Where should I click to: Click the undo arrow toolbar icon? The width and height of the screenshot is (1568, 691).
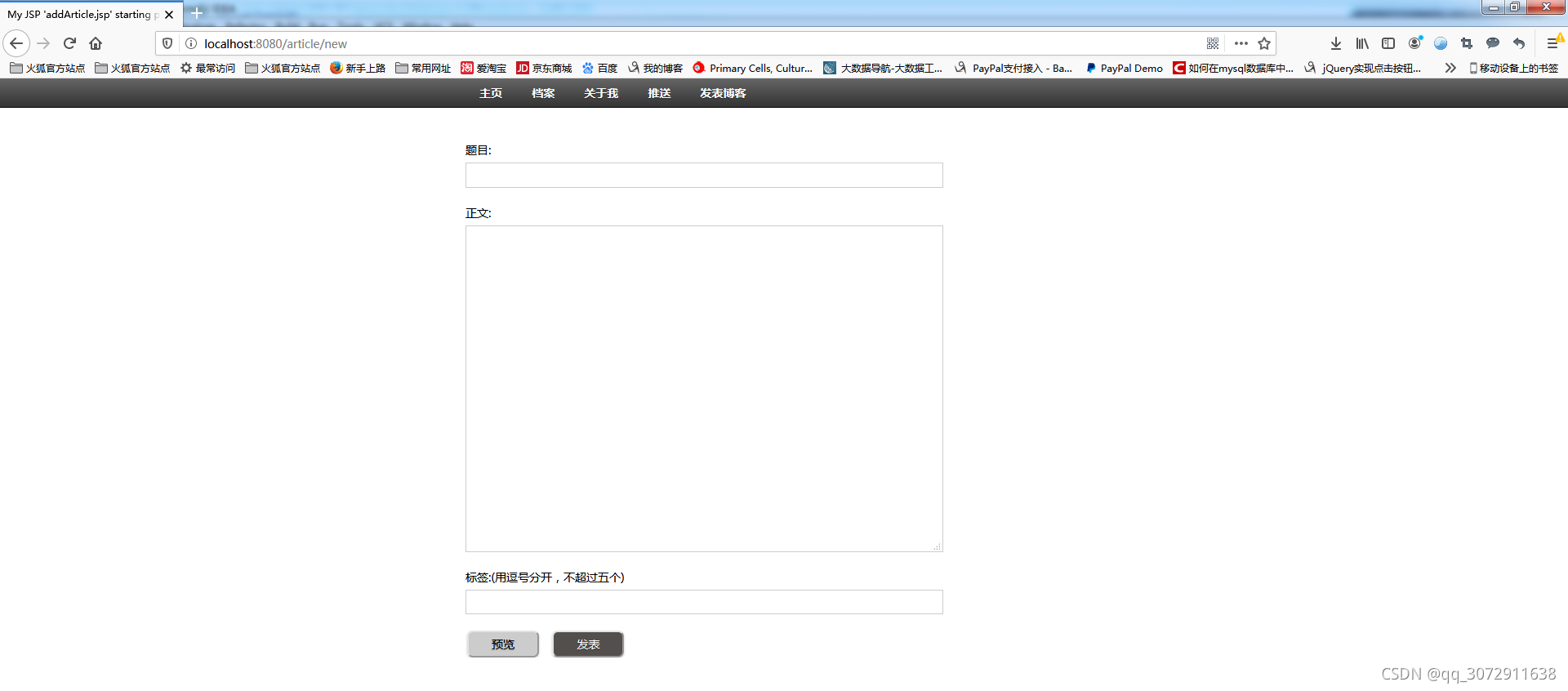pos(1519,43)
